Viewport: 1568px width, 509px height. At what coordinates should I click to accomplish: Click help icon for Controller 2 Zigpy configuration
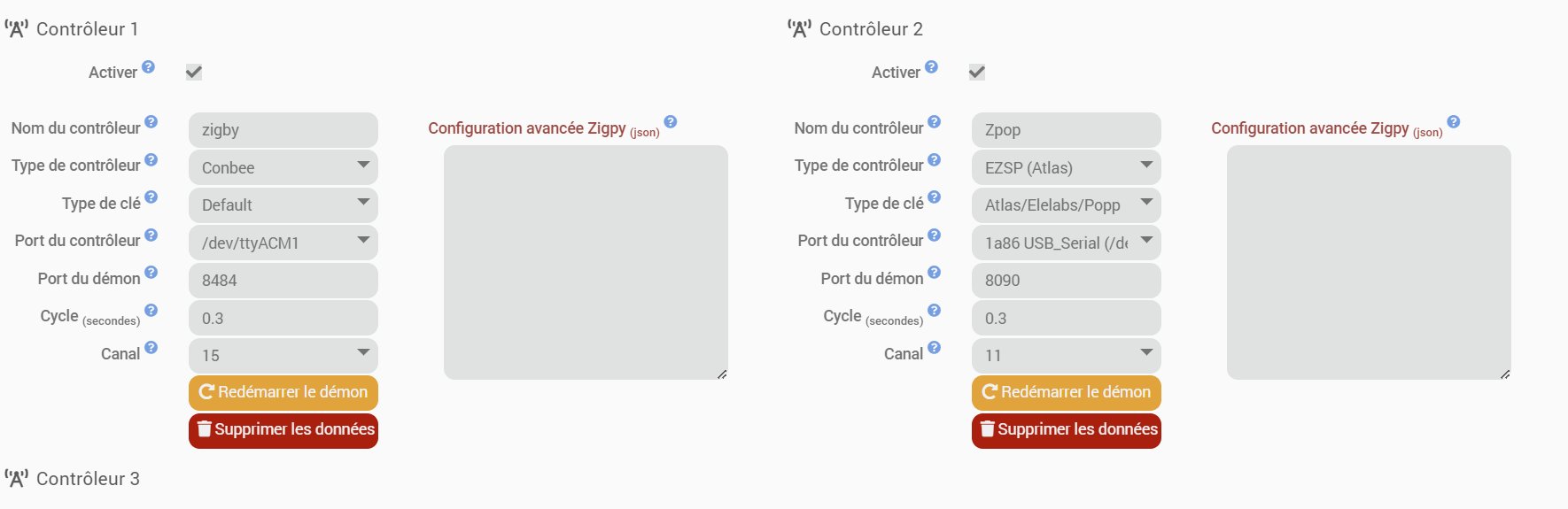(1454, 122)
